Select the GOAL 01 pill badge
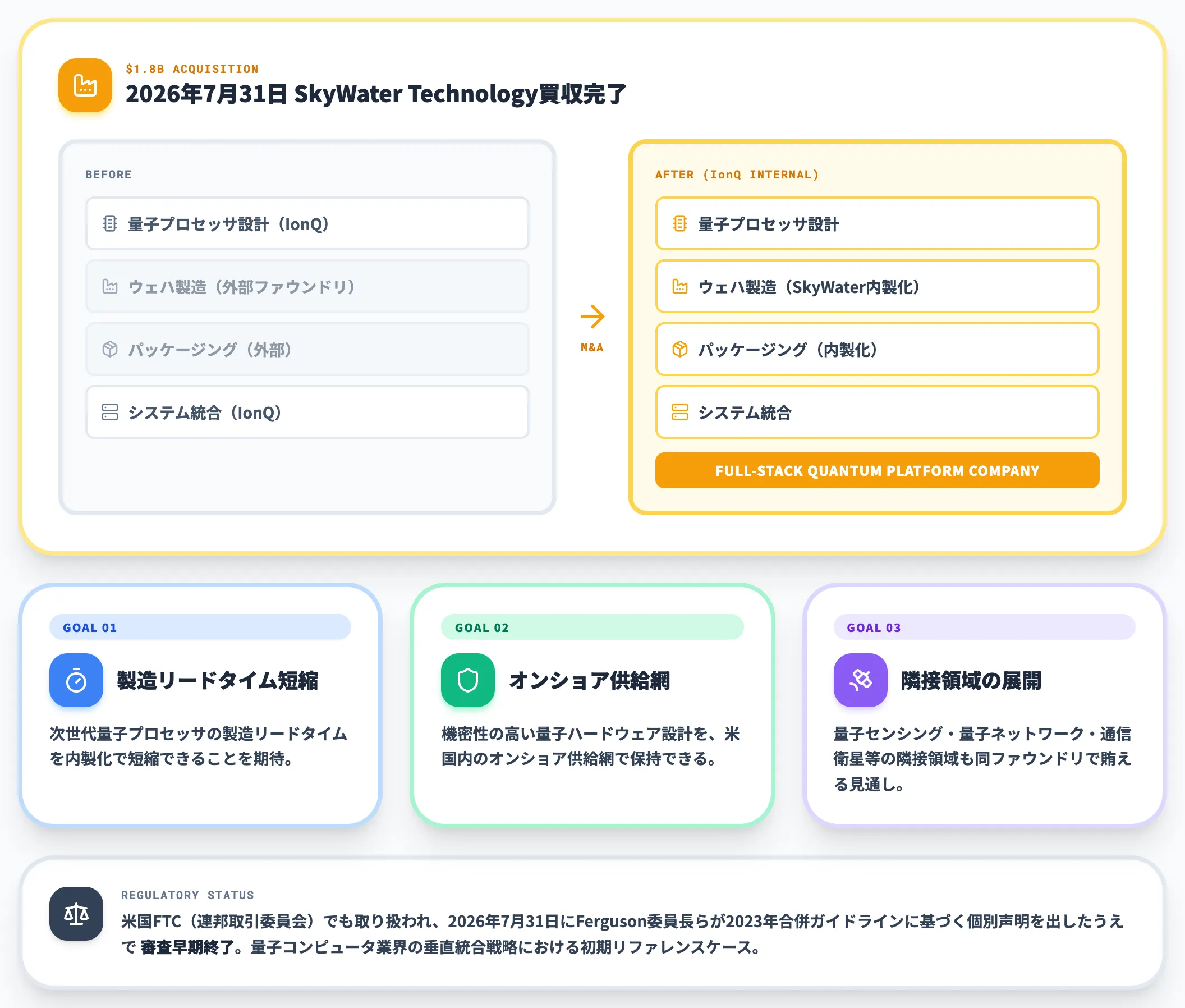This screenshot has height=1008, width=1185. pyautogui.click(x=200, y=627)
